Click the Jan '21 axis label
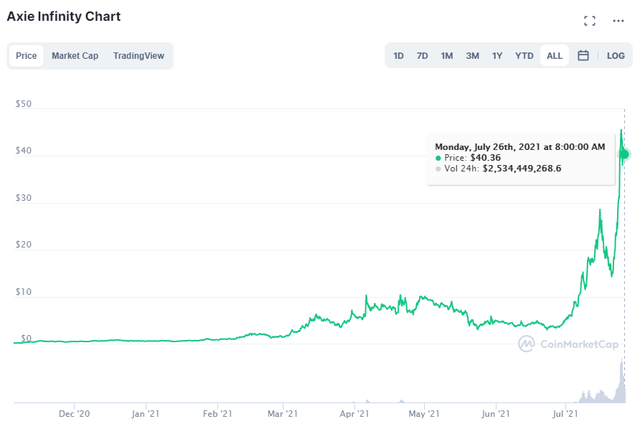The width and height of the screenshot is (640, 424). tap(145, 414)
